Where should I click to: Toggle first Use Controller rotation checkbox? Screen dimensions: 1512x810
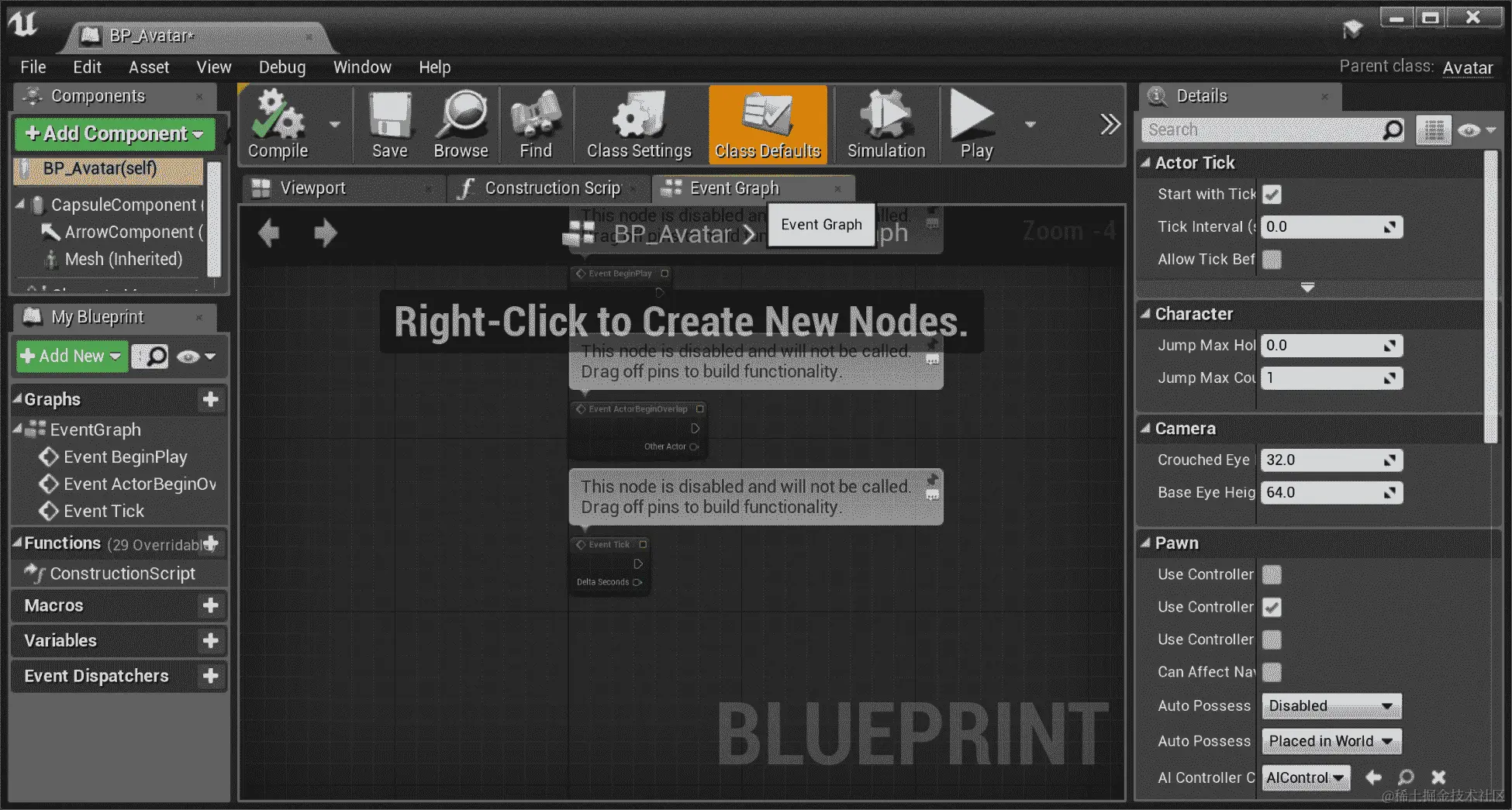1272,574
